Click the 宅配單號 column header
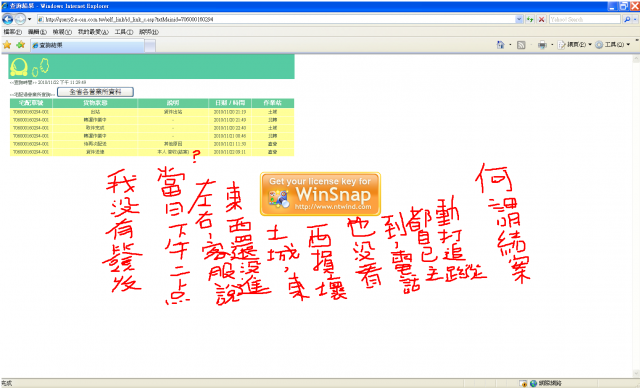The width and height of the screenshot is (640, 388). coord(31,103)
